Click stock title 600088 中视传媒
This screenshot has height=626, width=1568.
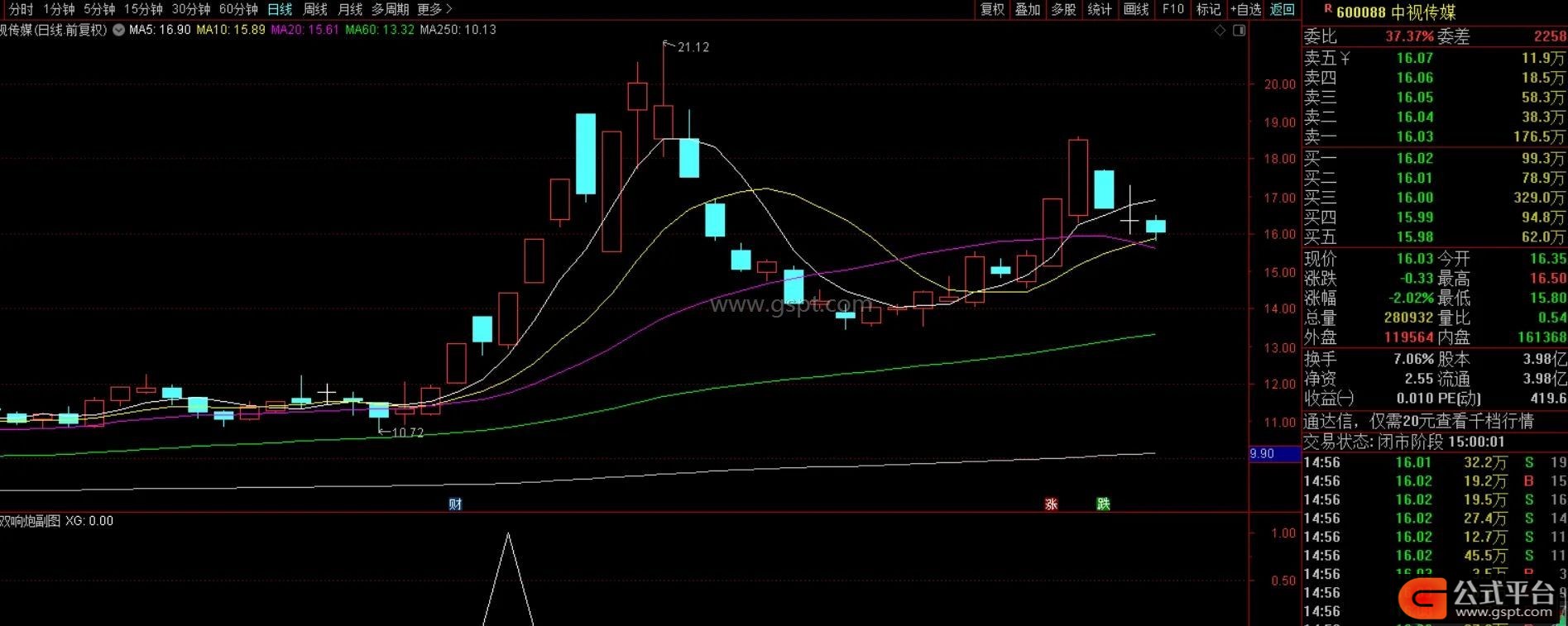click(x=1396, y=12)
